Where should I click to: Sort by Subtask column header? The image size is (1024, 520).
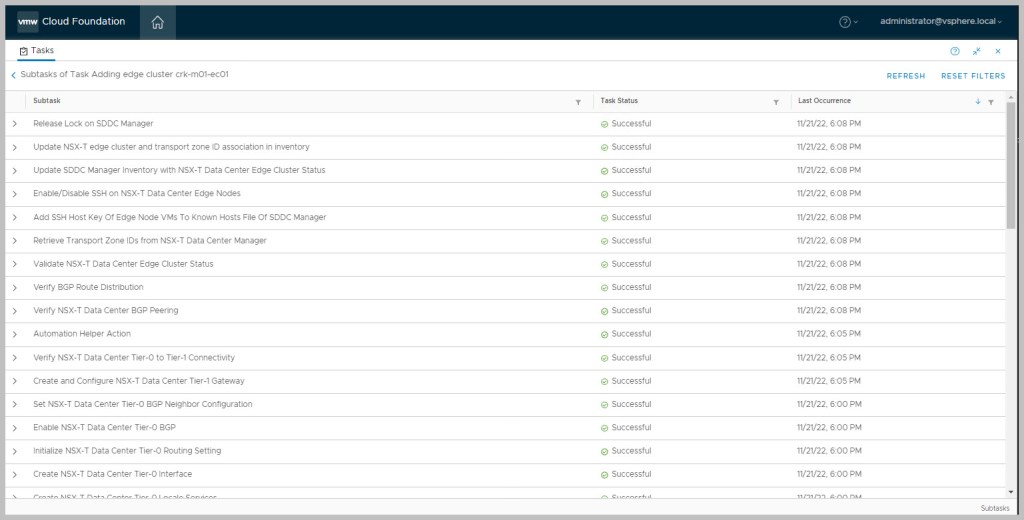click(x=47, y=101)
